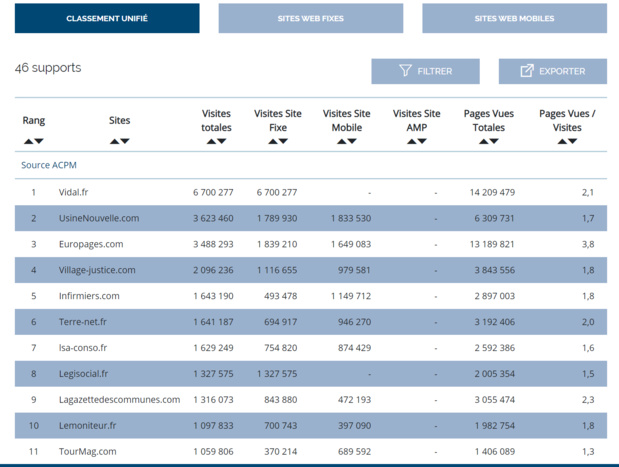
Task: Sort Visites Site Mobile descending arrow
Action: (353, 142)
